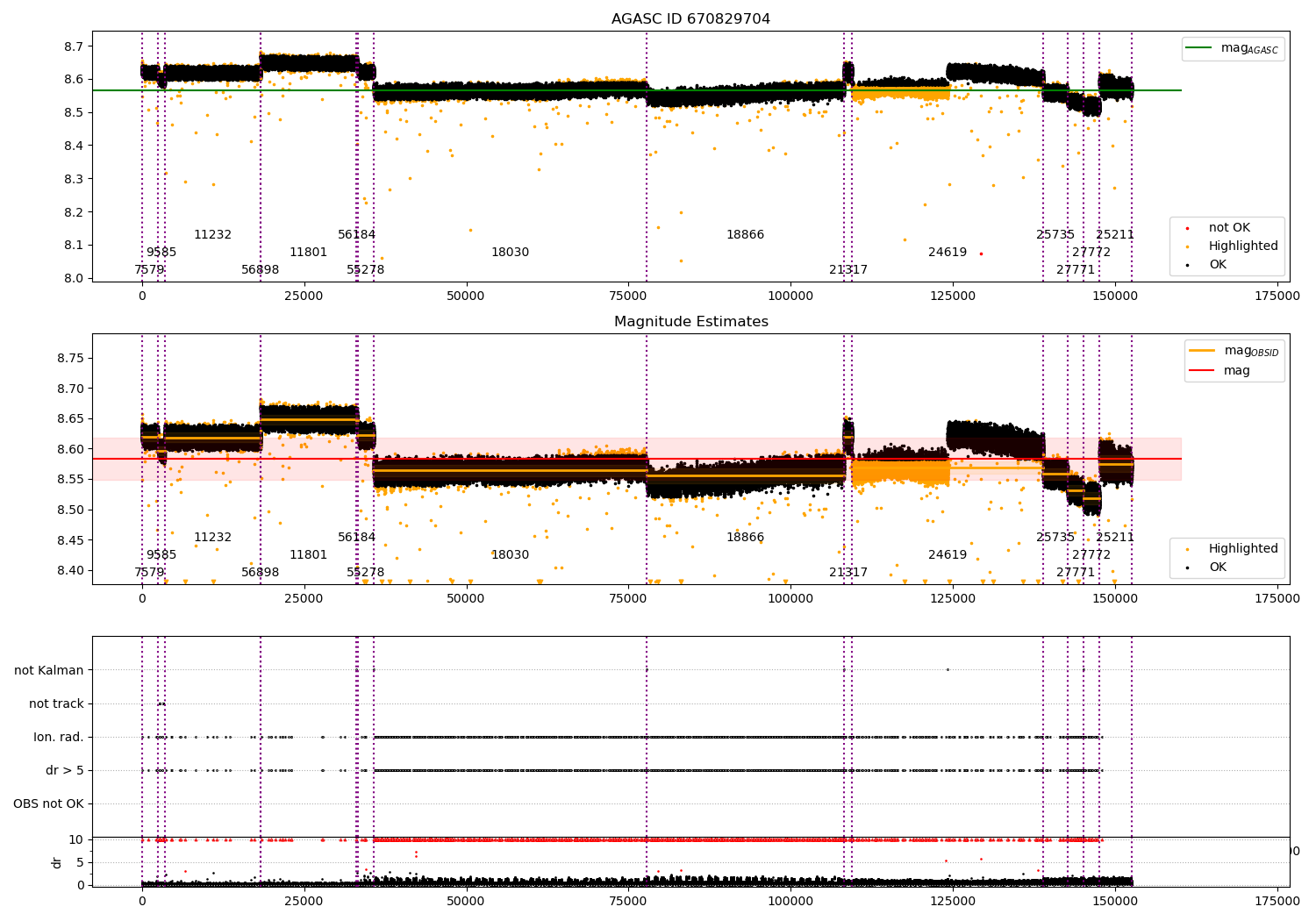The width and height of the screenshot is (1316, 921).
Task: Click the 50000 x-axis tick of top plot
Action: click(466, 296)
